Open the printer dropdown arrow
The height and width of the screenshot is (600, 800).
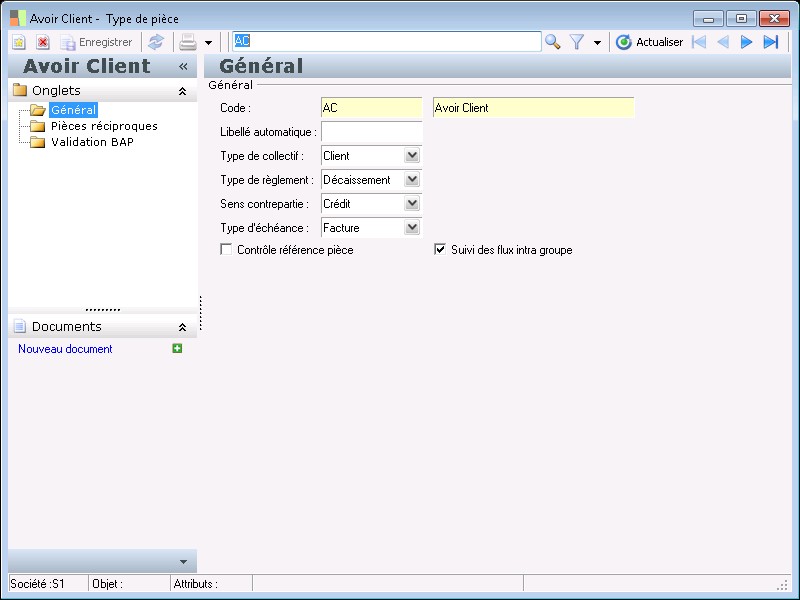click(x=208, y=42)
